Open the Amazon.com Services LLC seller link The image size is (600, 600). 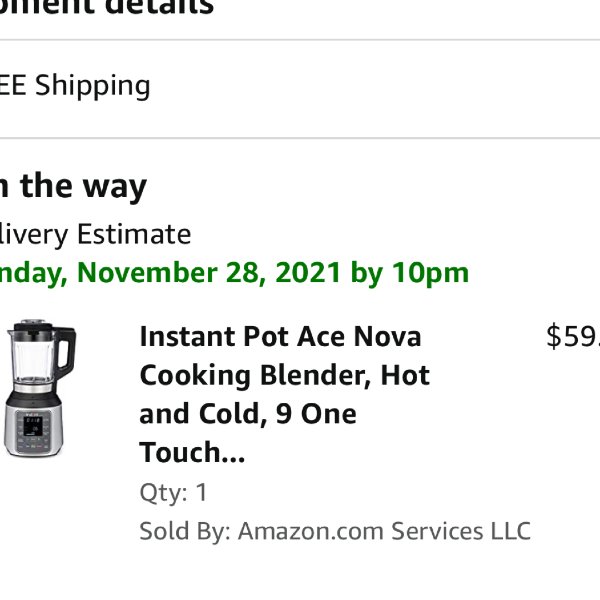pos(384,531)
